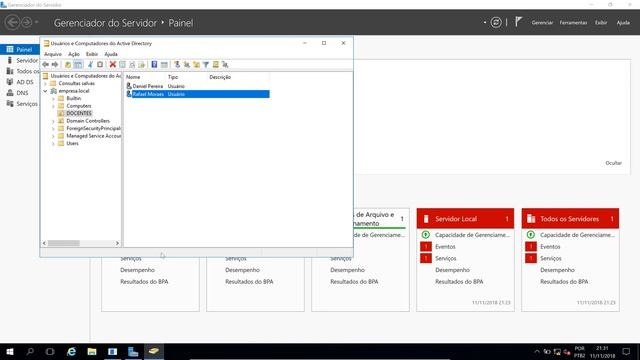This screenshot has width=640, height=360.
Task: Expand the Domain Controllers node
Action: 53,121
